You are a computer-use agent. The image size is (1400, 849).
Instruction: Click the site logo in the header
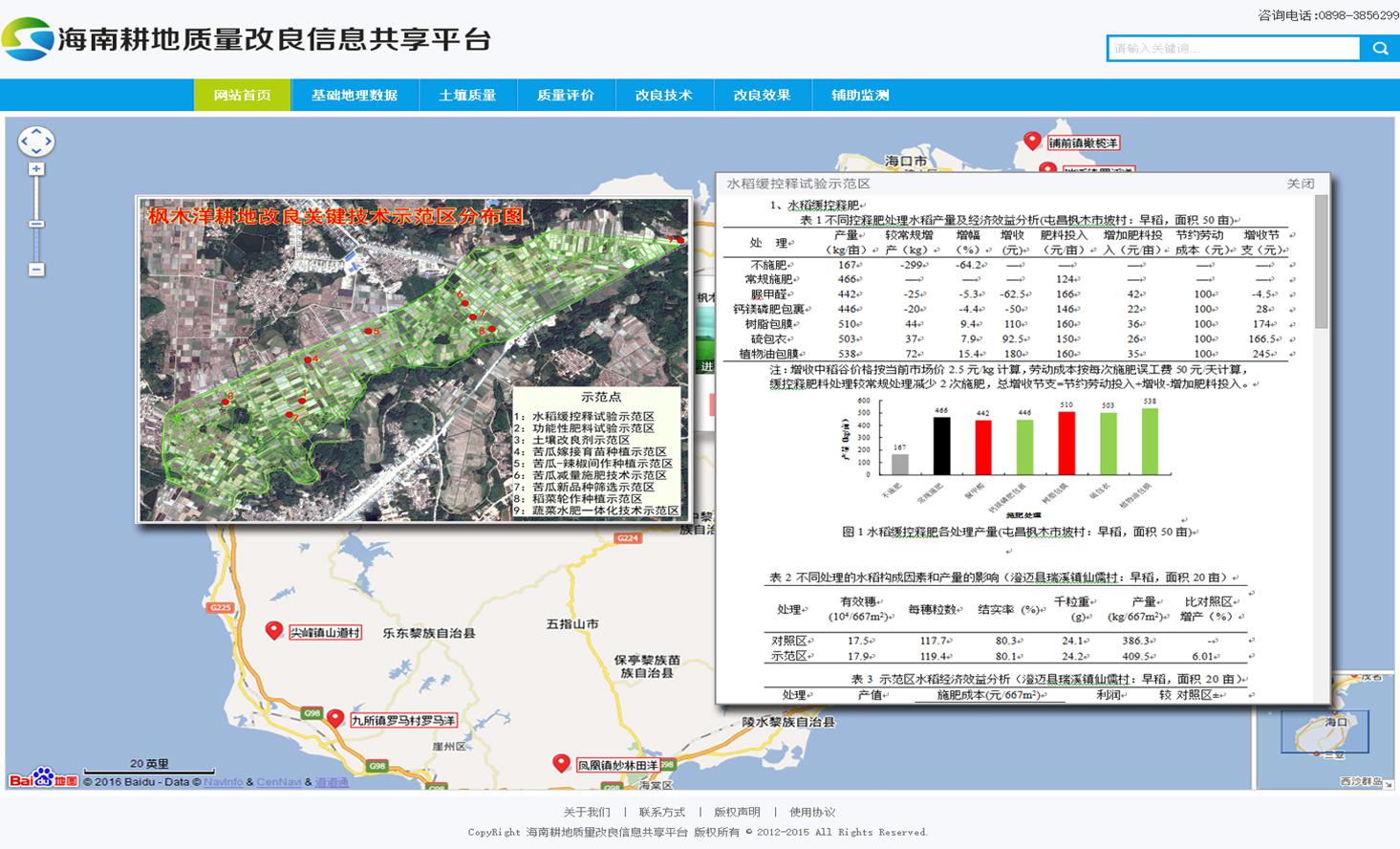(x=28, y=39)
